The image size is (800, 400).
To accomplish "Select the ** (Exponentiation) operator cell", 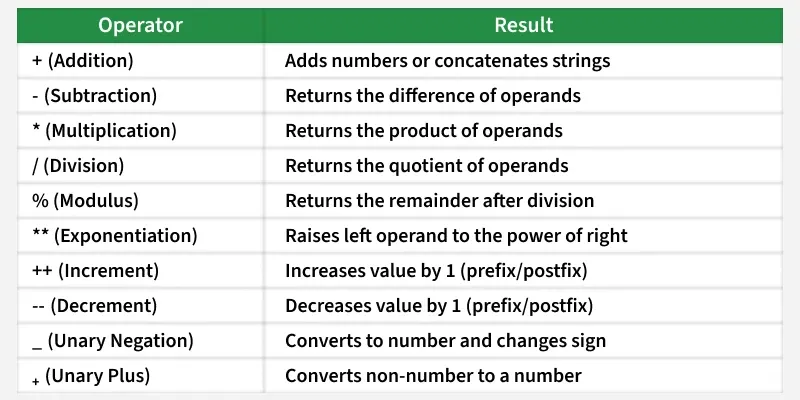I will point(140,236).
